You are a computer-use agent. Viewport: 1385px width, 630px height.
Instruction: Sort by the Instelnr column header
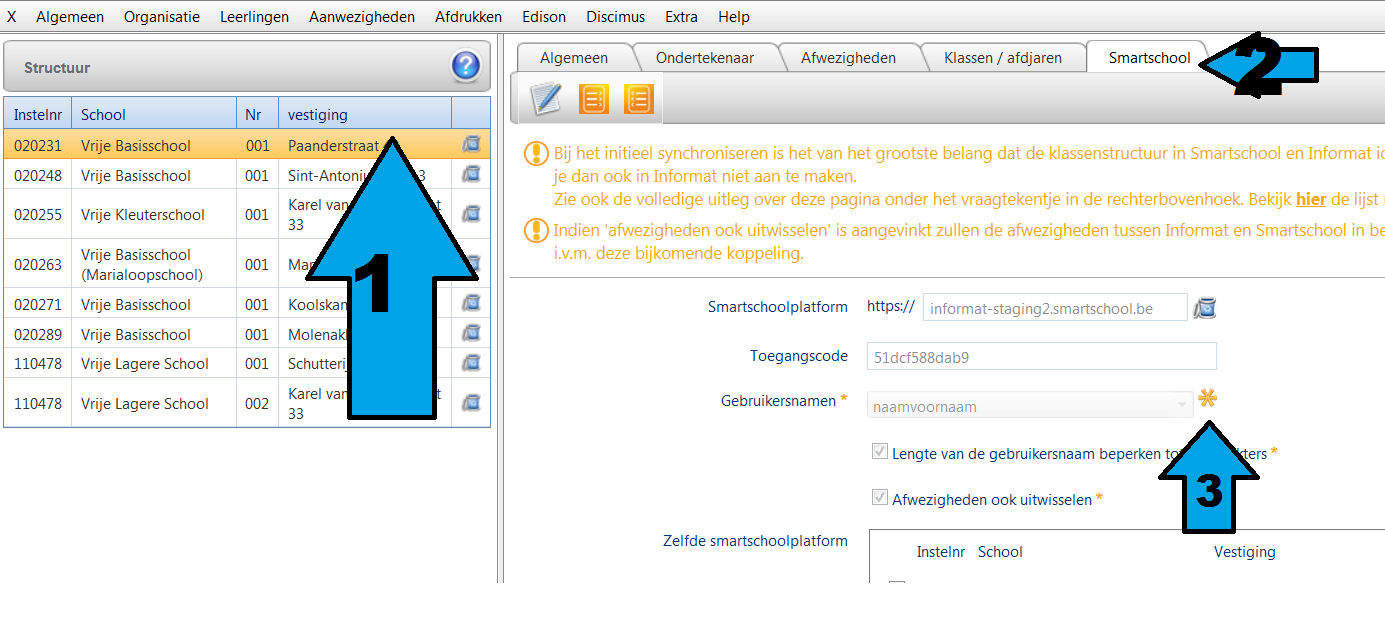[37, 114]
